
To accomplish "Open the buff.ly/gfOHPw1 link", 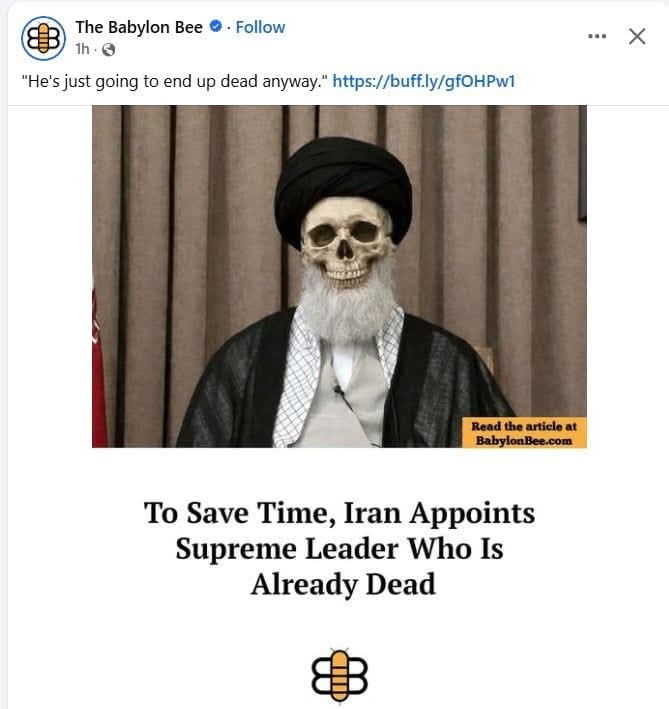I will 424,81.
